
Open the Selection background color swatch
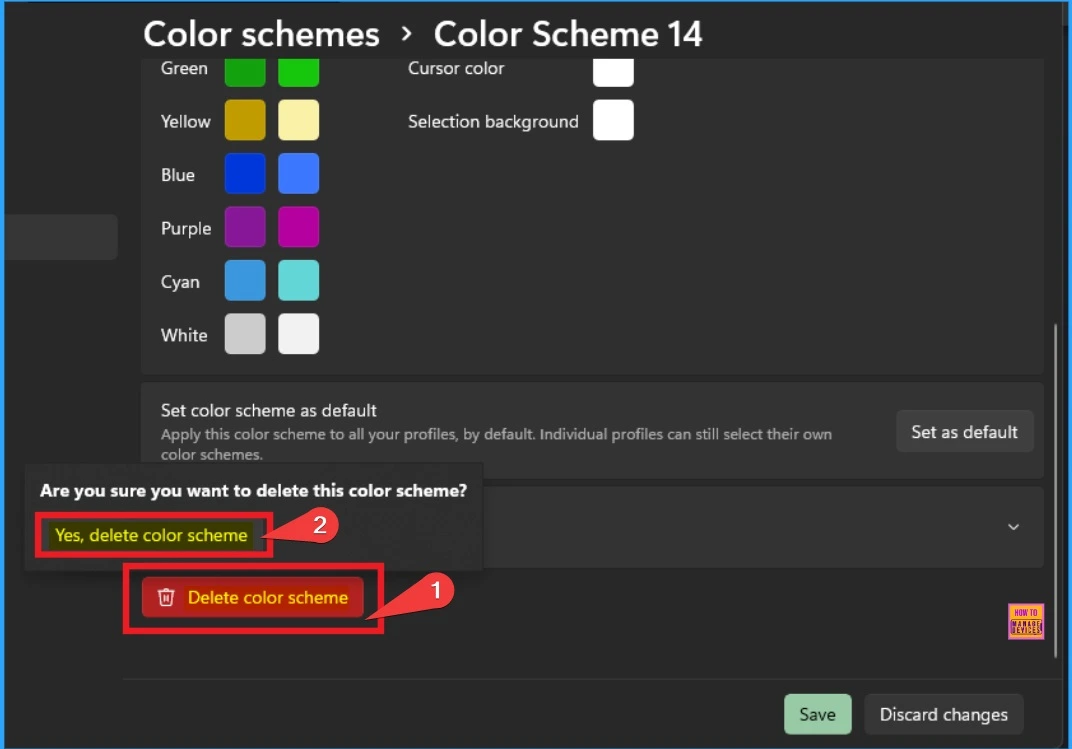[x=613, y=121]
